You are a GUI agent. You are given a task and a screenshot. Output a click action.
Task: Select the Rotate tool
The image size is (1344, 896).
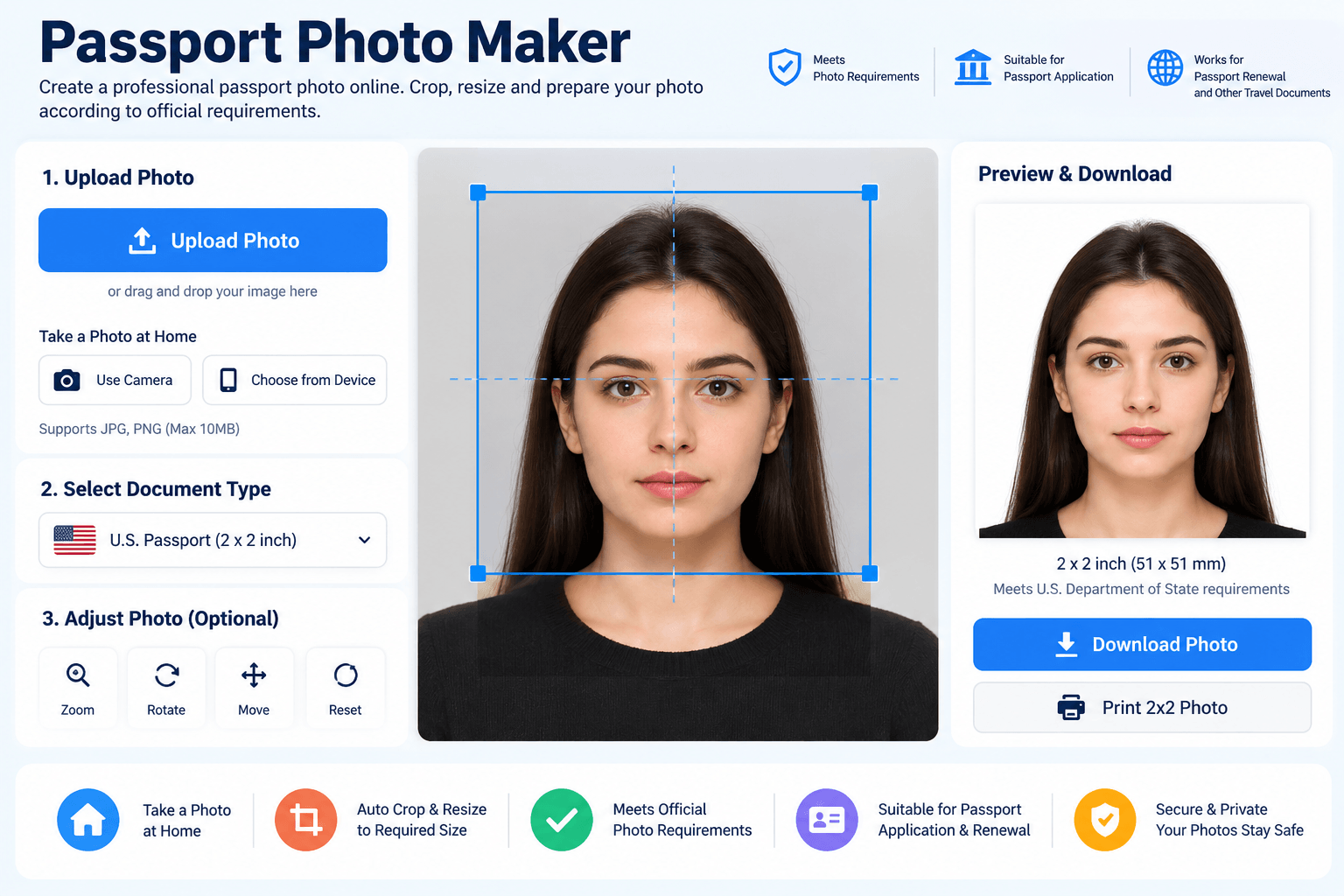tap(166, 689)
